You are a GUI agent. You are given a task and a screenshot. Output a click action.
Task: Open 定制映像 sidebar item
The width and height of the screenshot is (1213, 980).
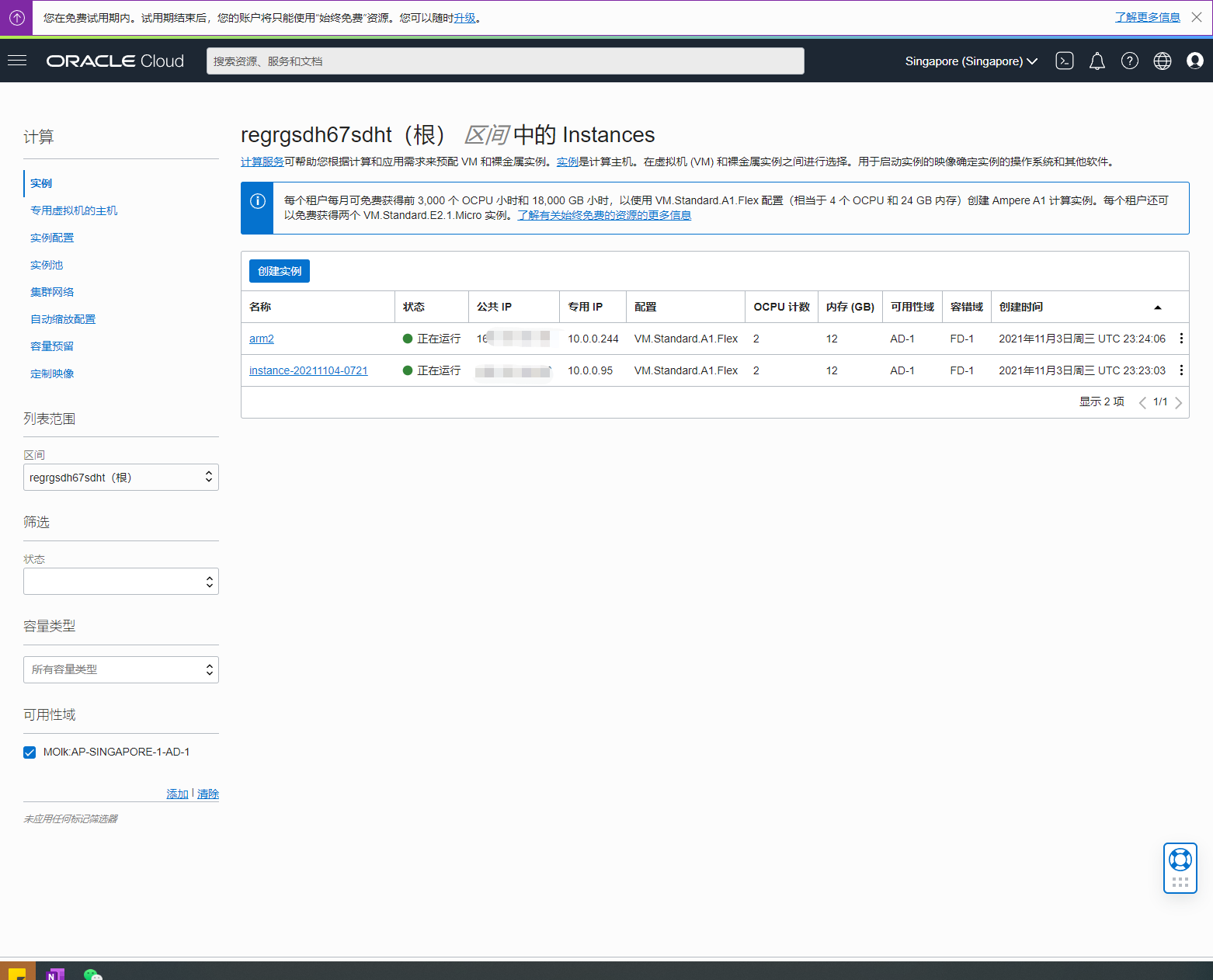coord(52,374)
